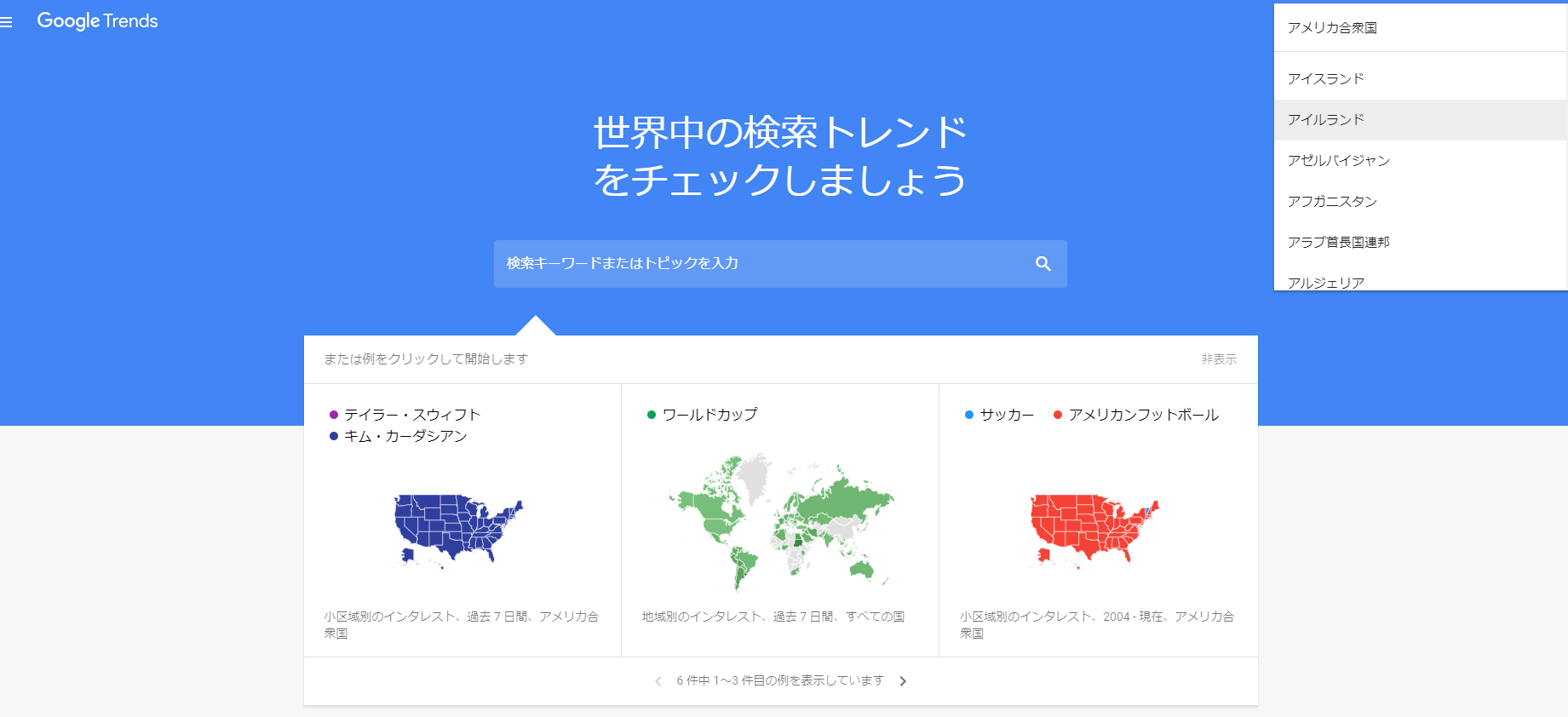Click the red dot beside アメリカンフットボール

[1058, 415]
